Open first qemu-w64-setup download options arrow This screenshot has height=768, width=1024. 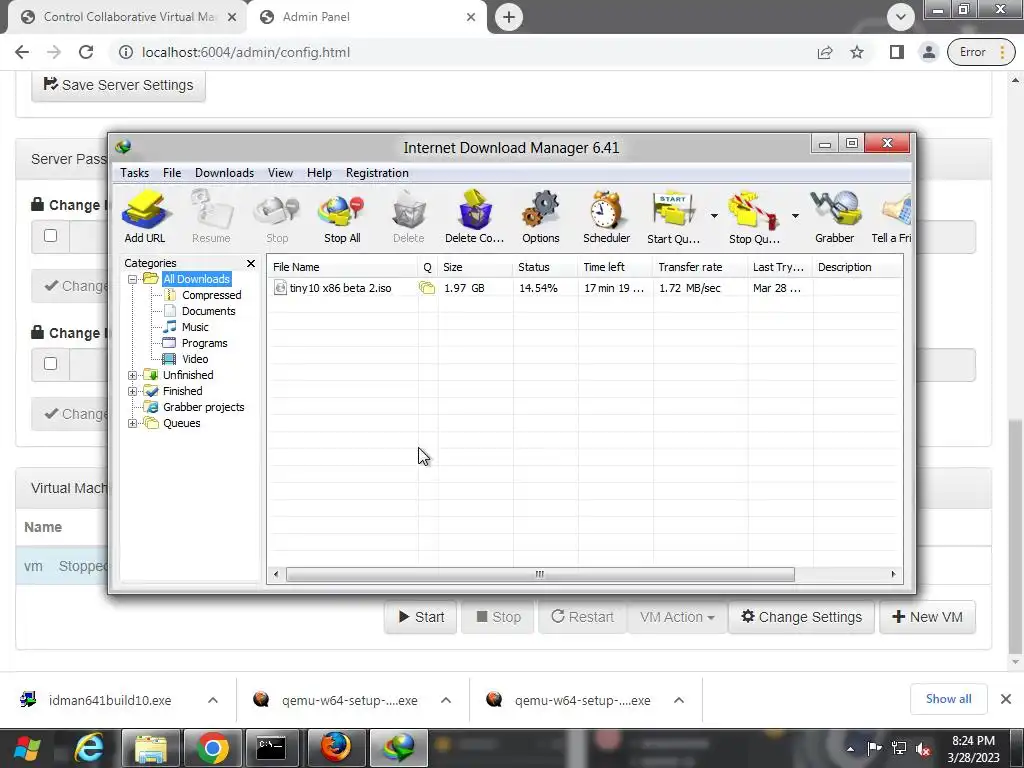tap(446, 700)
